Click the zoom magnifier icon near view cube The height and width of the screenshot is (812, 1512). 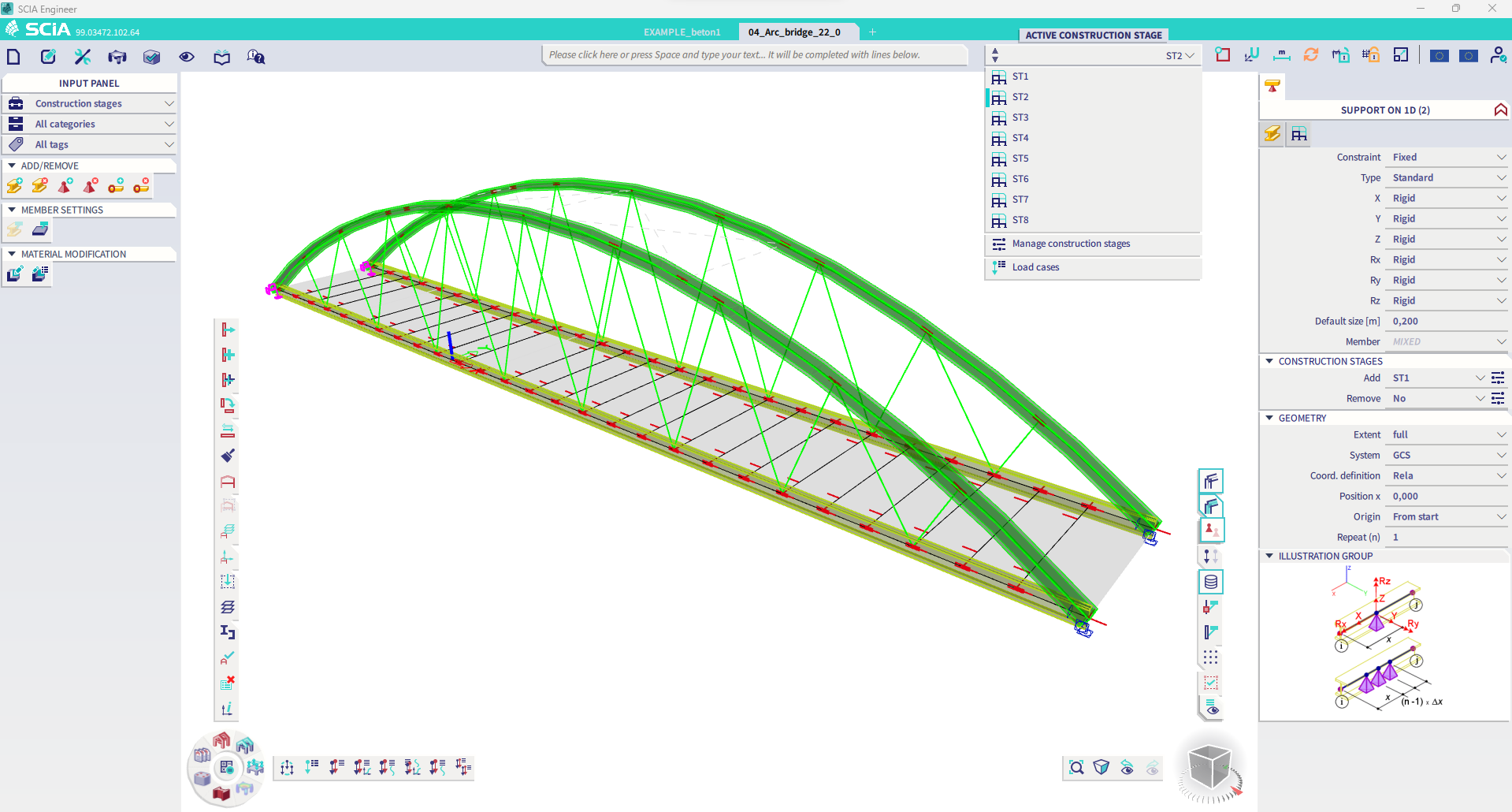pos(1076,767)
